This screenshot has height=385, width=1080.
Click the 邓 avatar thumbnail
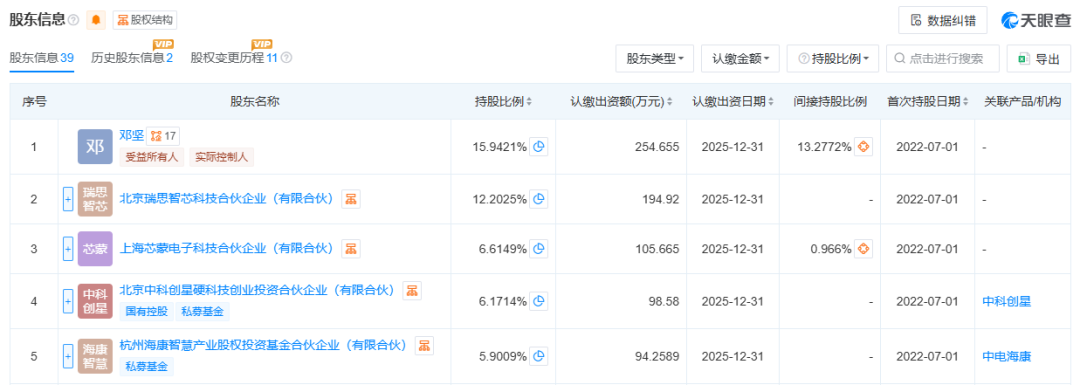pos(95,147)
